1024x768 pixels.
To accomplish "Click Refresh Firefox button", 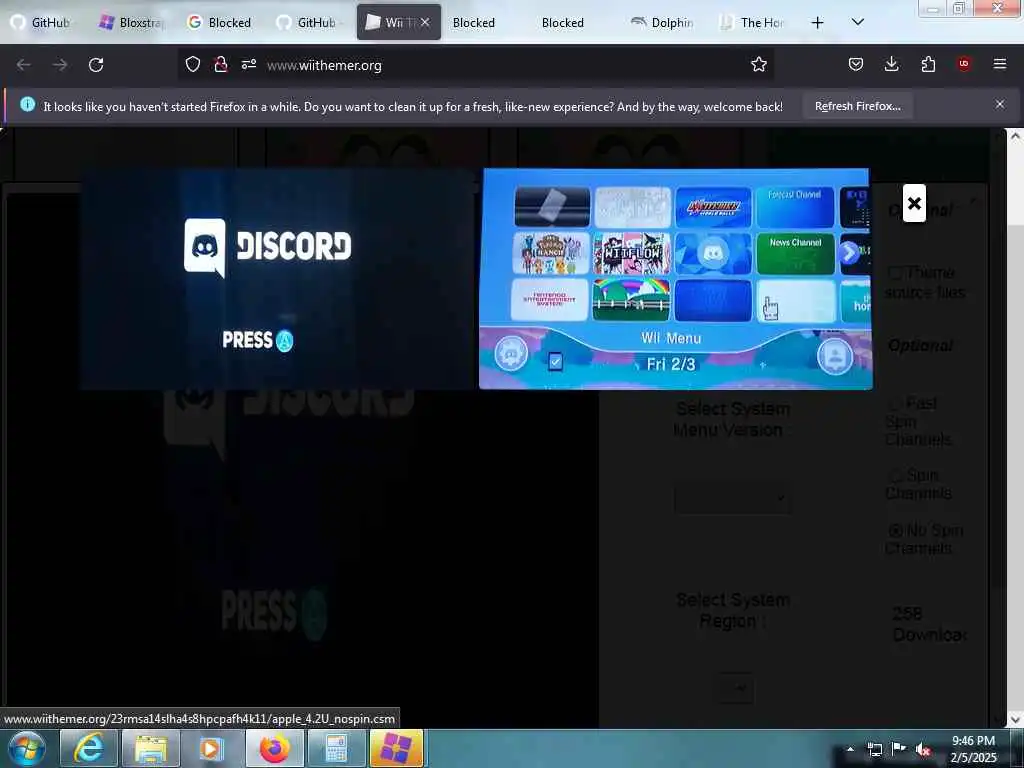I will (857, 106).
